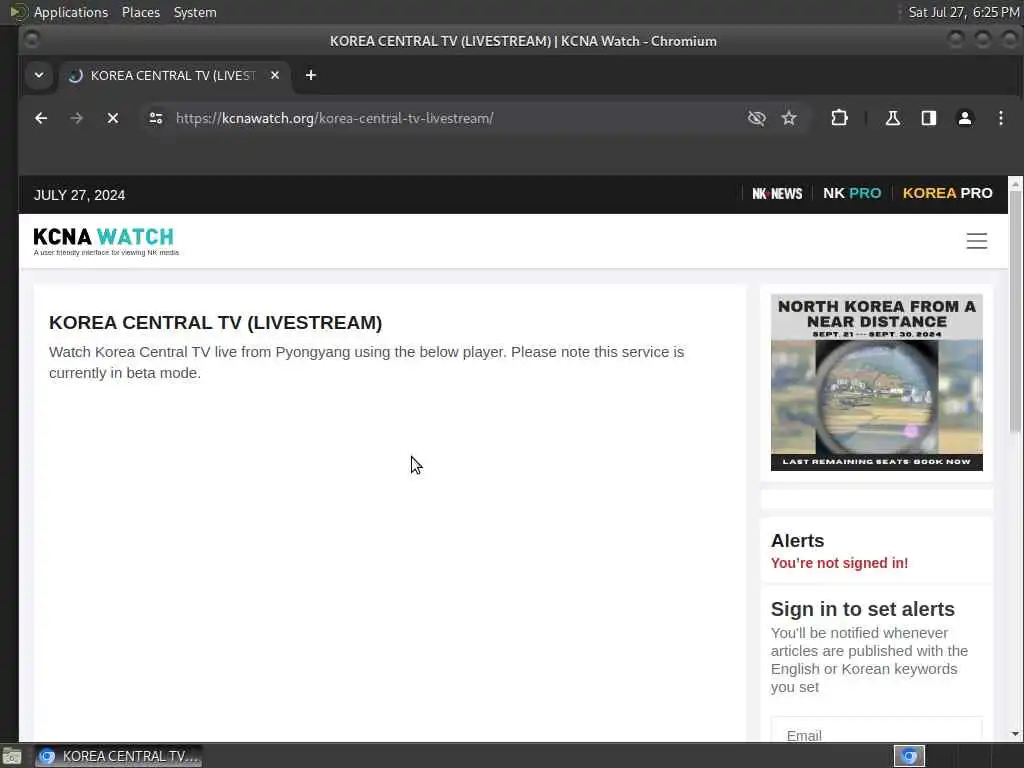Click the KCNA Watch logo
Viewport: 1024px width, 768px height.
click(106, 241)
